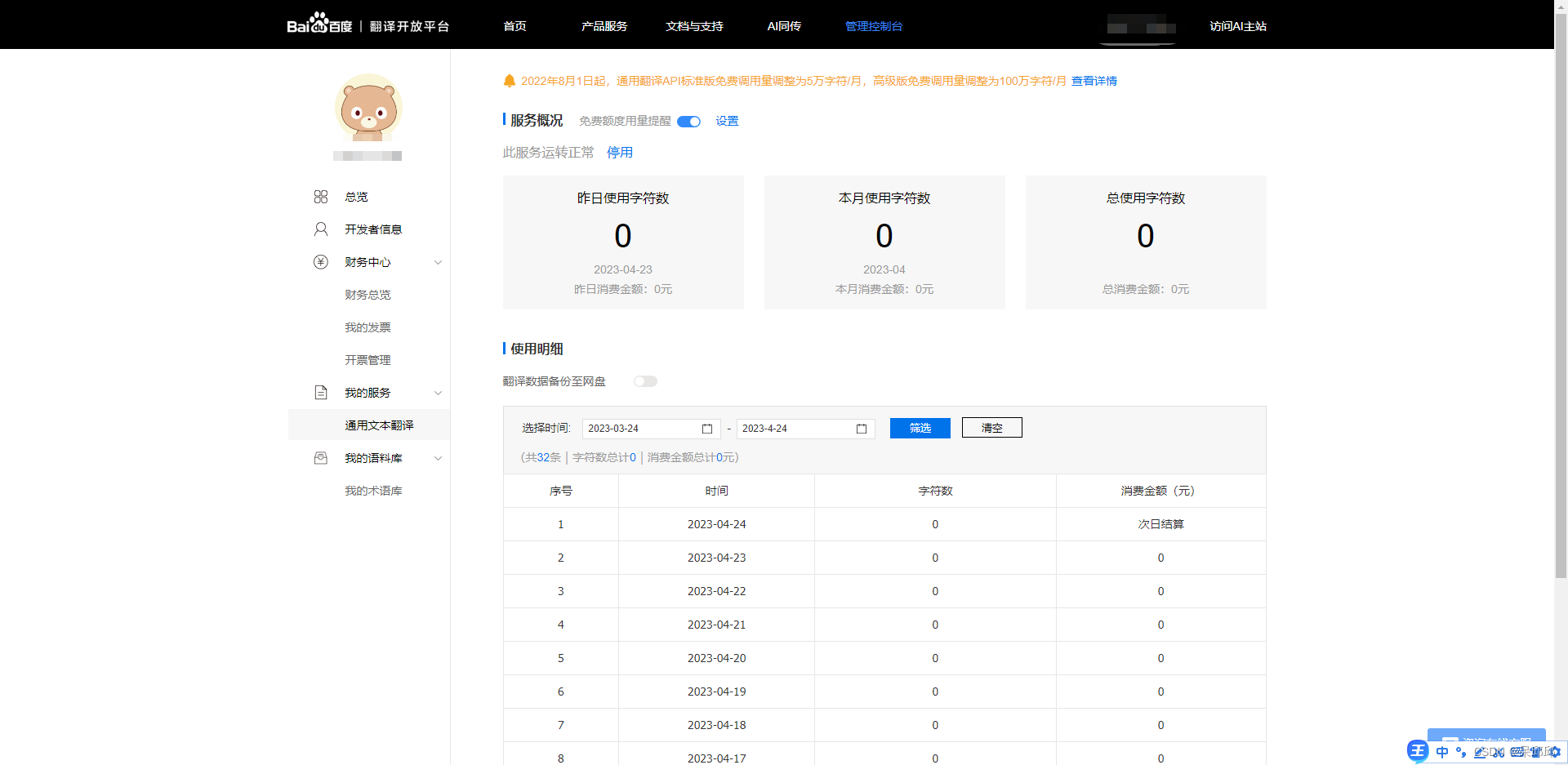Click table cell 2023-04-21
Viewport: 1568px width, 765px height.
(716, 625)
